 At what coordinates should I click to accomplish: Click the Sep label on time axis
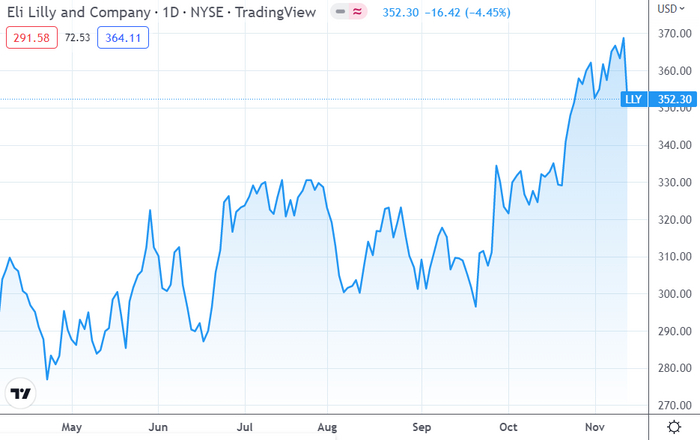tap(421, 427)
